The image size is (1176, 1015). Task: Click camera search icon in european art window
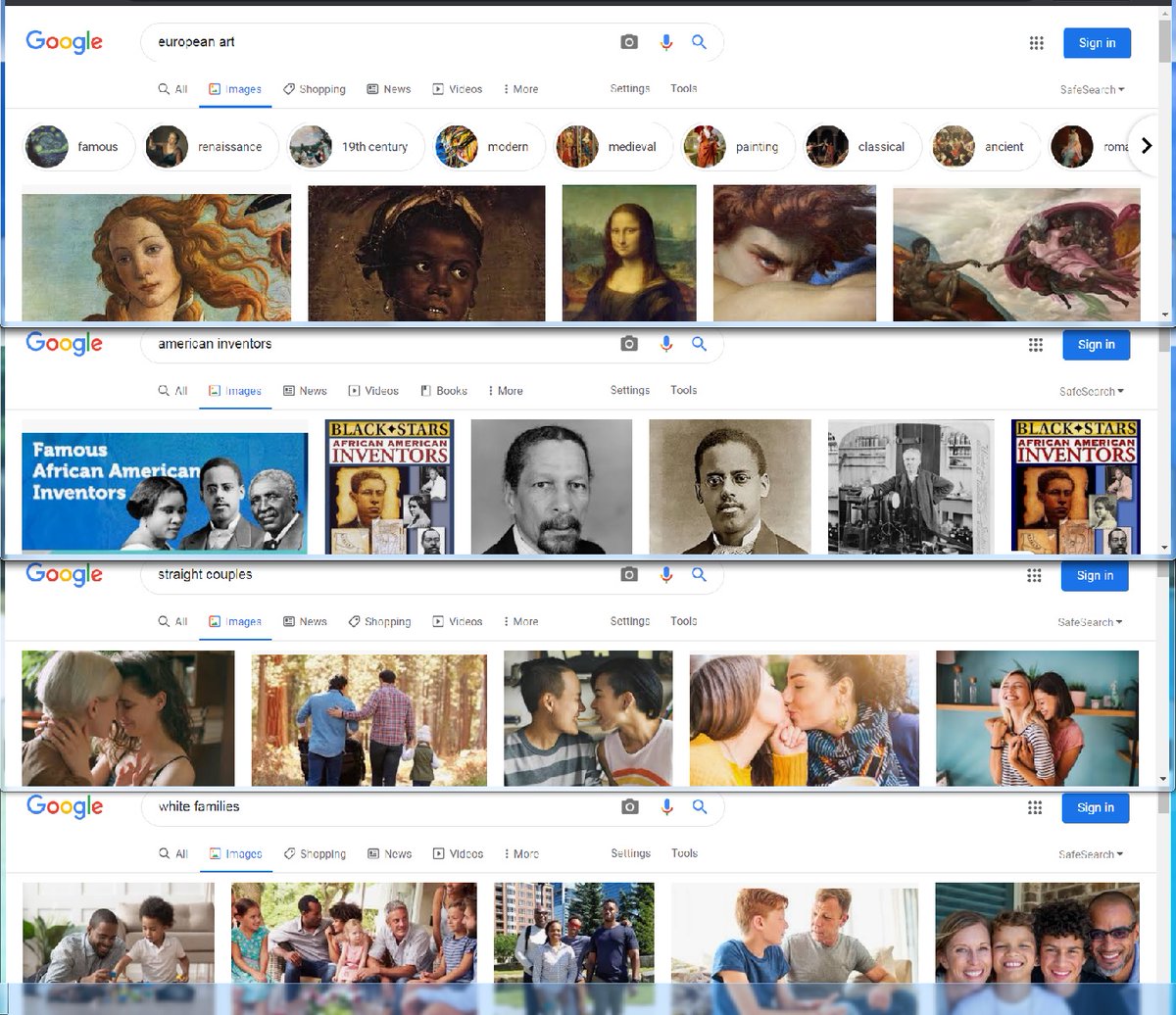coord(629,42)
